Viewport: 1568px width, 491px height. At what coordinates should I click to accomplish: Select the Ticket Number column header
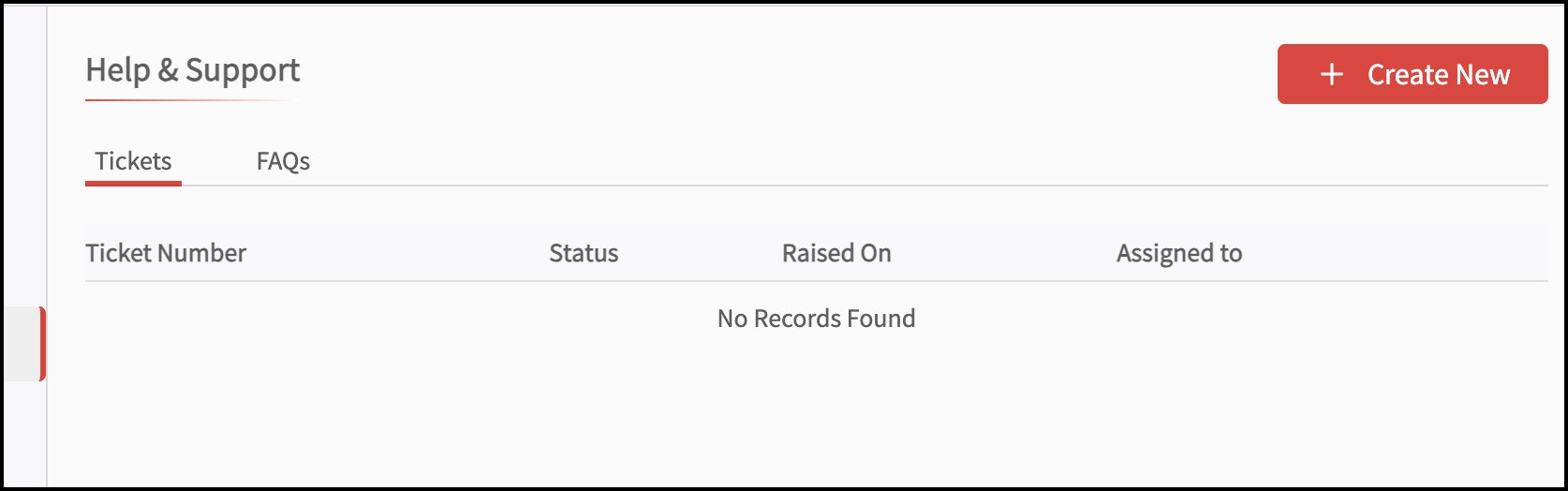(166, 253)
